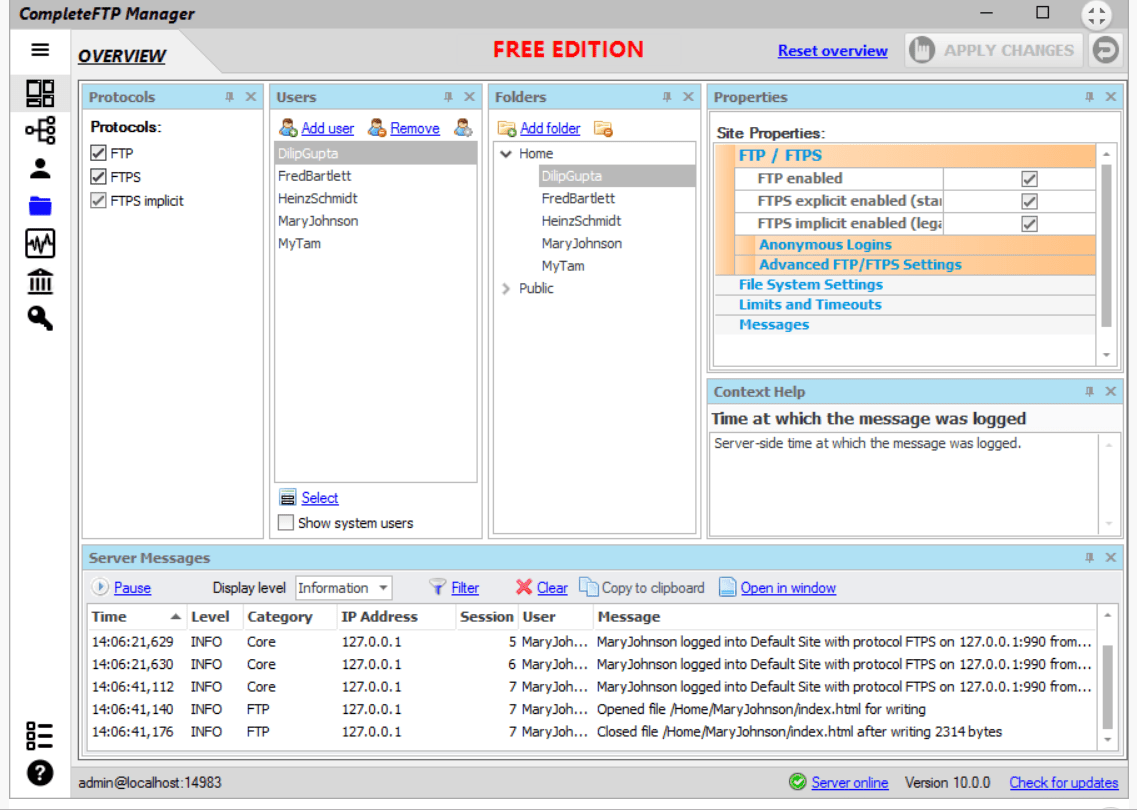Select FredBartlett in the Users list
Screen dimensions: 1137x810
[x=315, y=176]
